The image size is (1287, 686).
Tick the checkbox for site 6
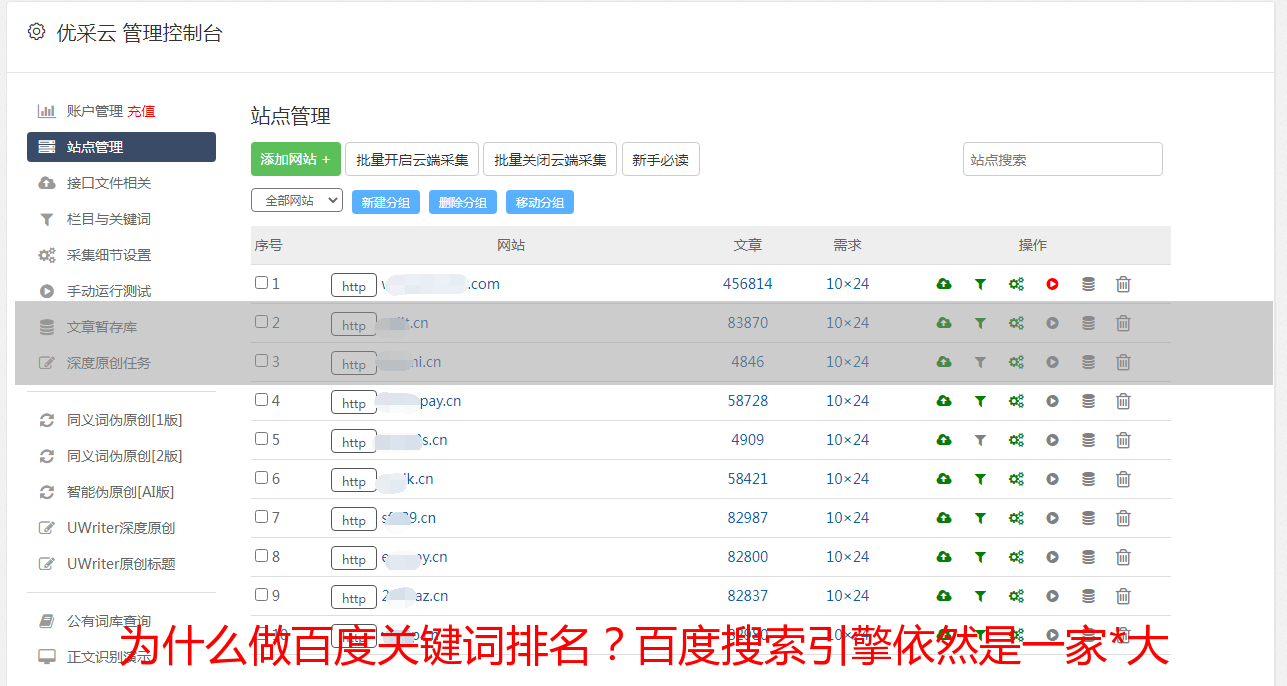(x=261, y=478)
